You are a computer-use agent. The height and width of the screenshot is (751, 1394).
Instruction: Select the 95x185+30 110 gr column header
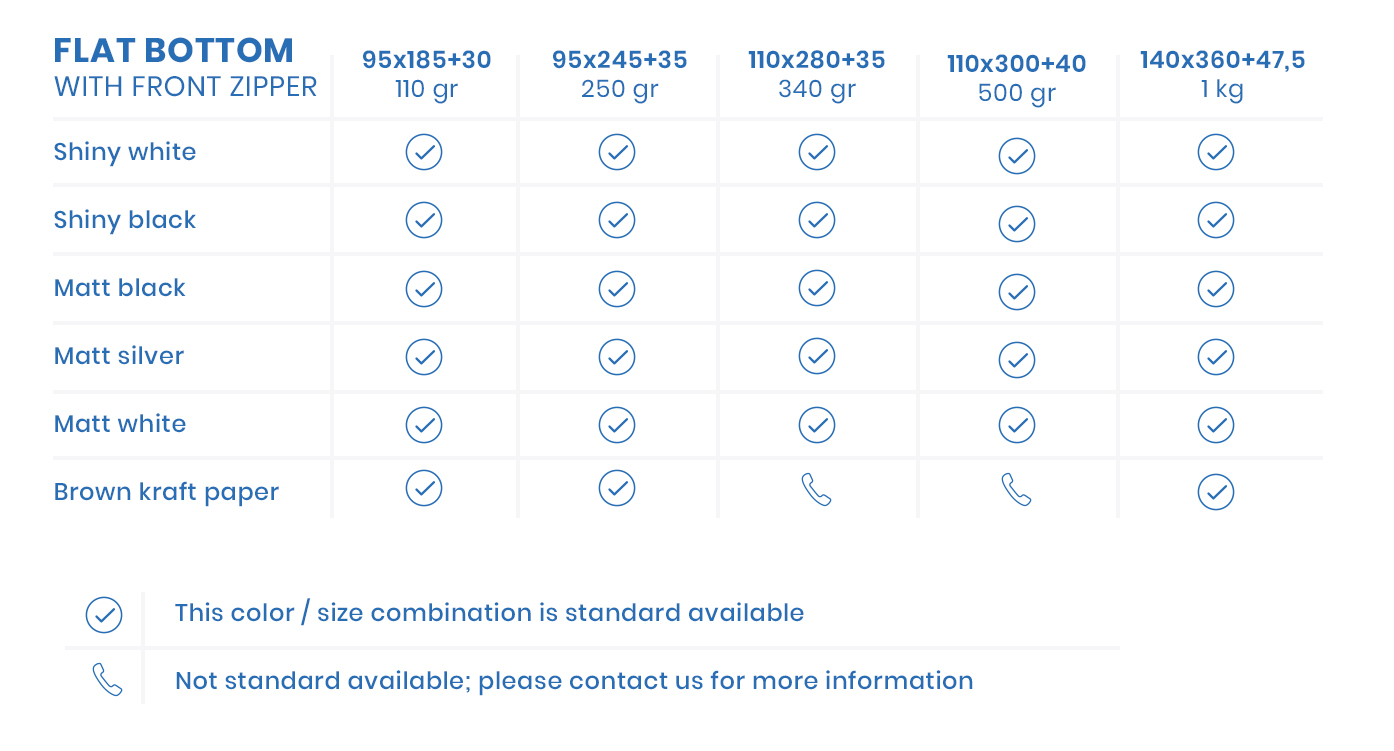[x=427, y=74]
